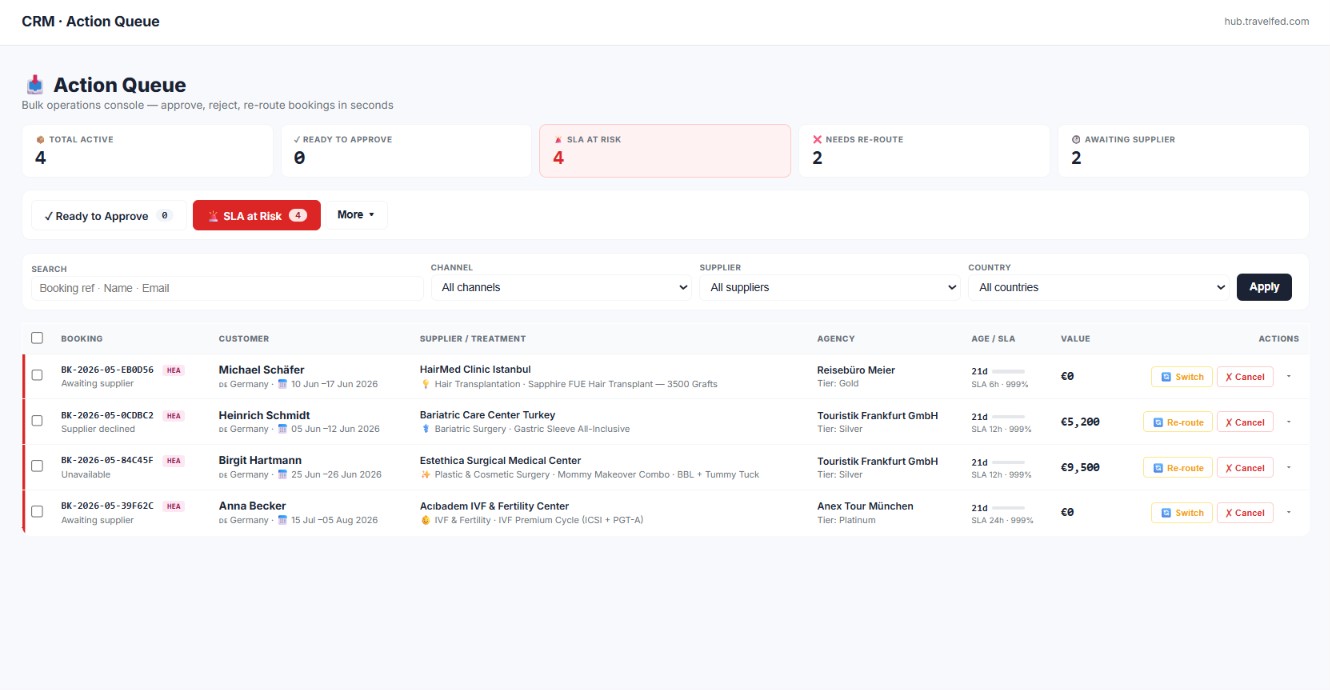
Task: Click the calendar icon in Michael Schäfer's row
Action: click(x=282, y=384)
